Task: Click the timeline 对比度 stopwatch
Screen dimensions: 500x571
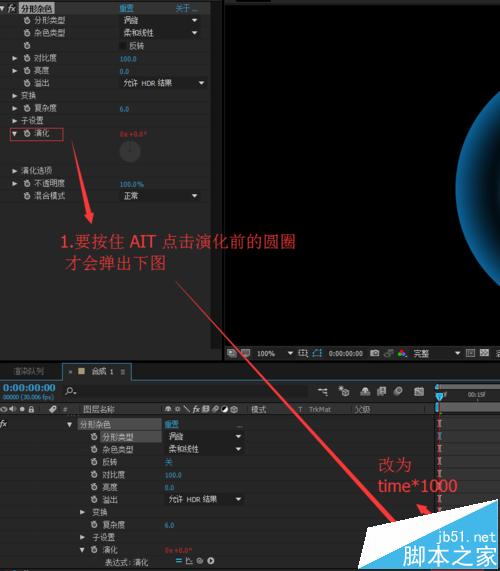Action: tap(94, 474)
